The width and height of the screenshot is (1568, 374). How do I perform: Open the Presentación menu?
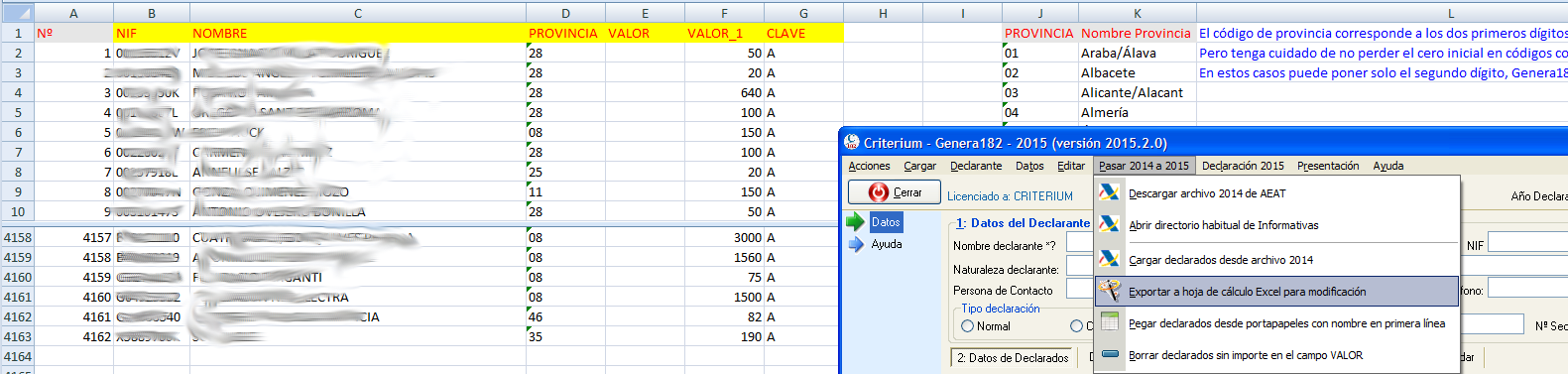tap(1328, 166)
